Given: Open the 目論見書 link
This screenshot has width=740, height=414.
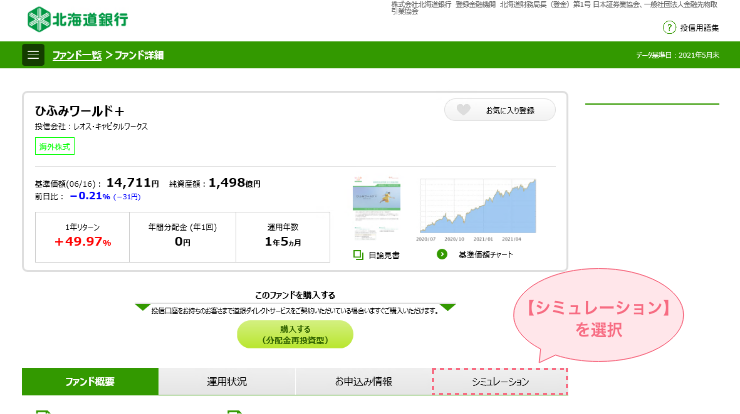Looking at the screenshot, I should pyautogui.click(x=384, y=255).
